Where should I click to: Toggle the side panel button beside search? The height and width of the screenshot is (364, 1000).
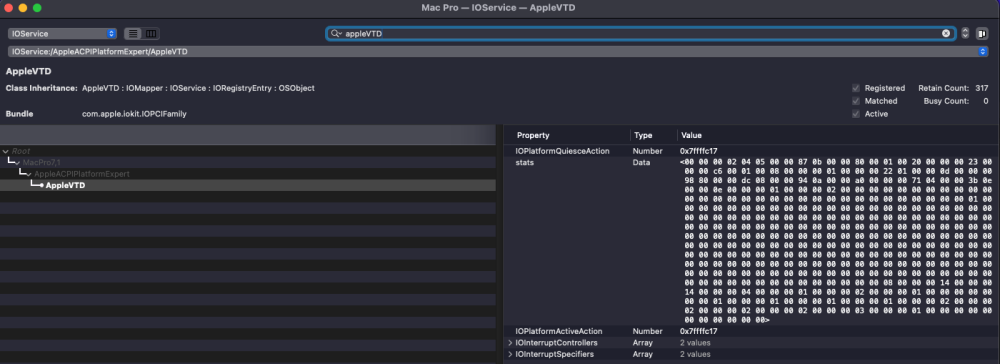click(982, 34)
